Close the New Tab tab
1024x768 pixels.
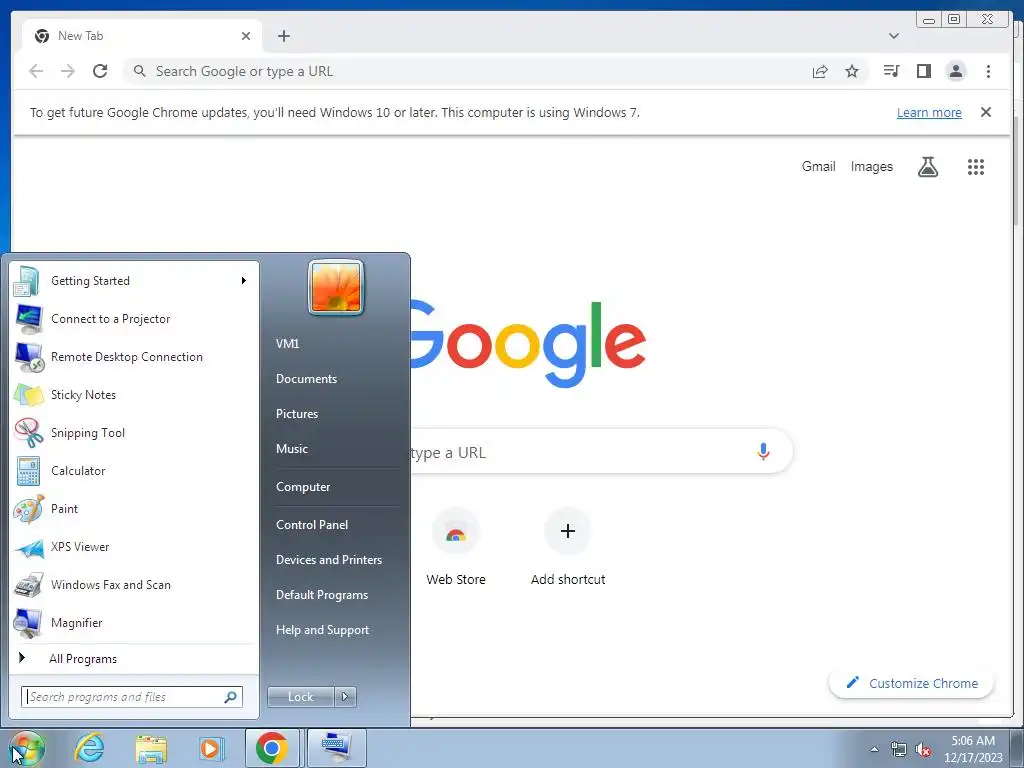(246, 36)
